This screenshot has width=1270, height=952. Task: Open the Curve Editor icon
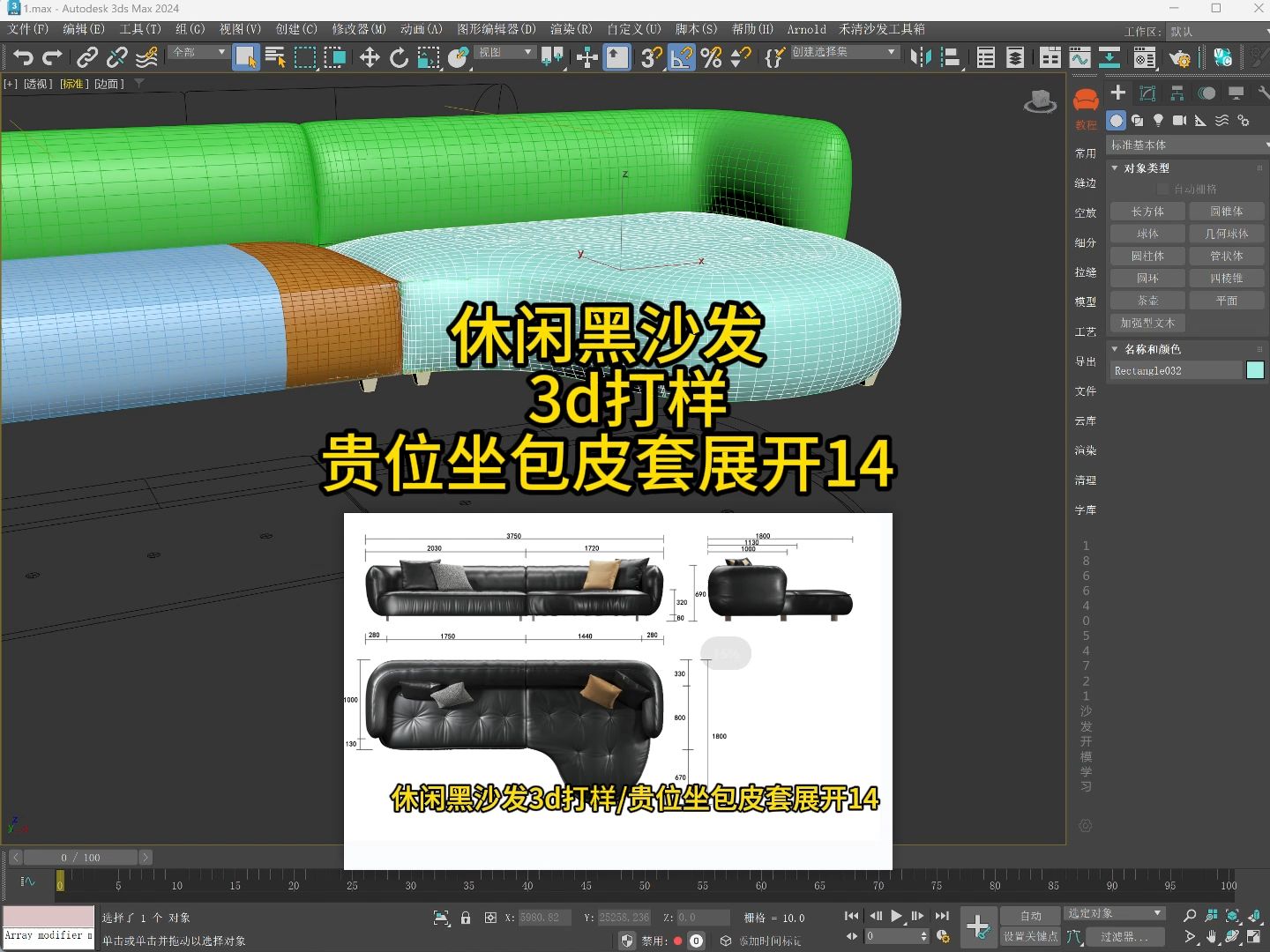[1079, 58]
